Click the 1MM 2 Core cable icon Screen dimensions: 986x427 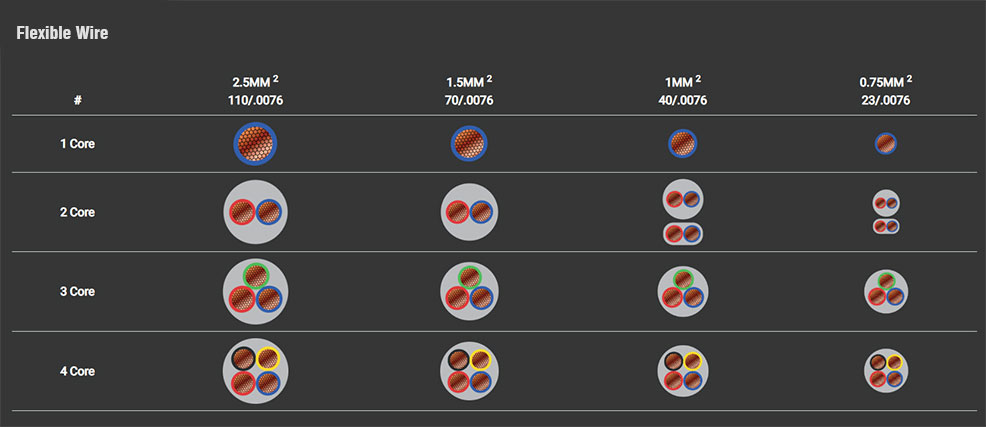pyautogui.click(x=683, y=214)
